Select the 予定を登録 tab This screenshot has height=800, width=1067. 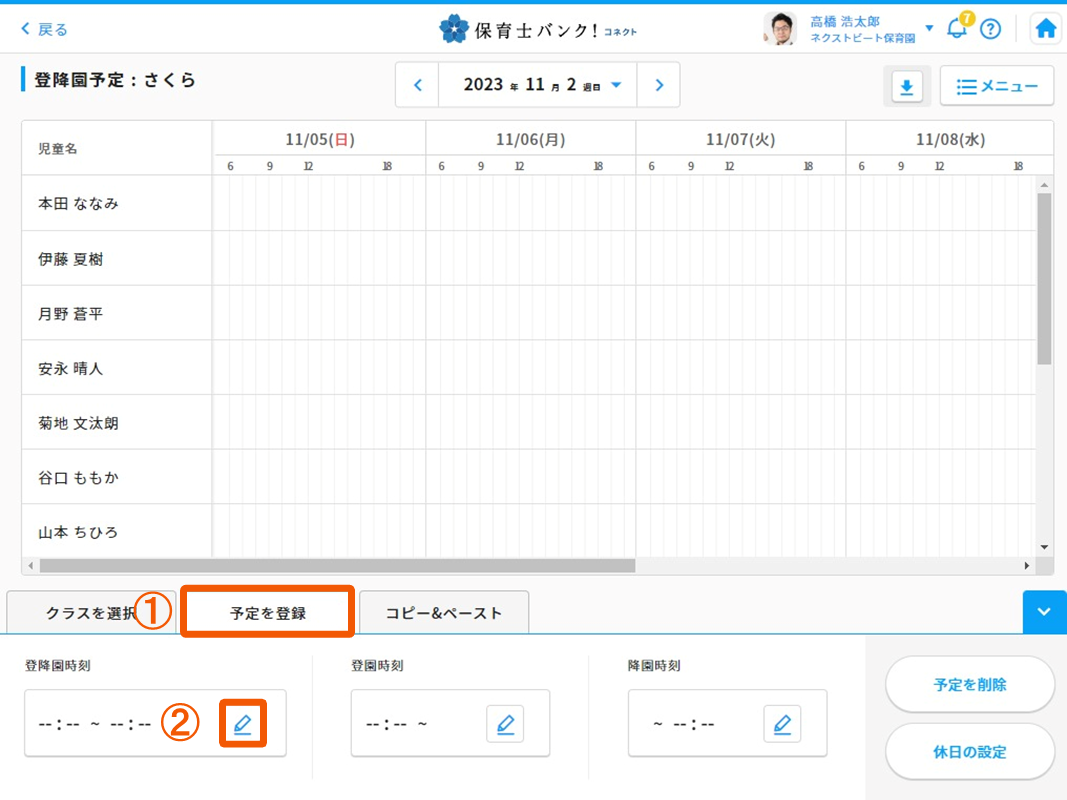[267, 613]
